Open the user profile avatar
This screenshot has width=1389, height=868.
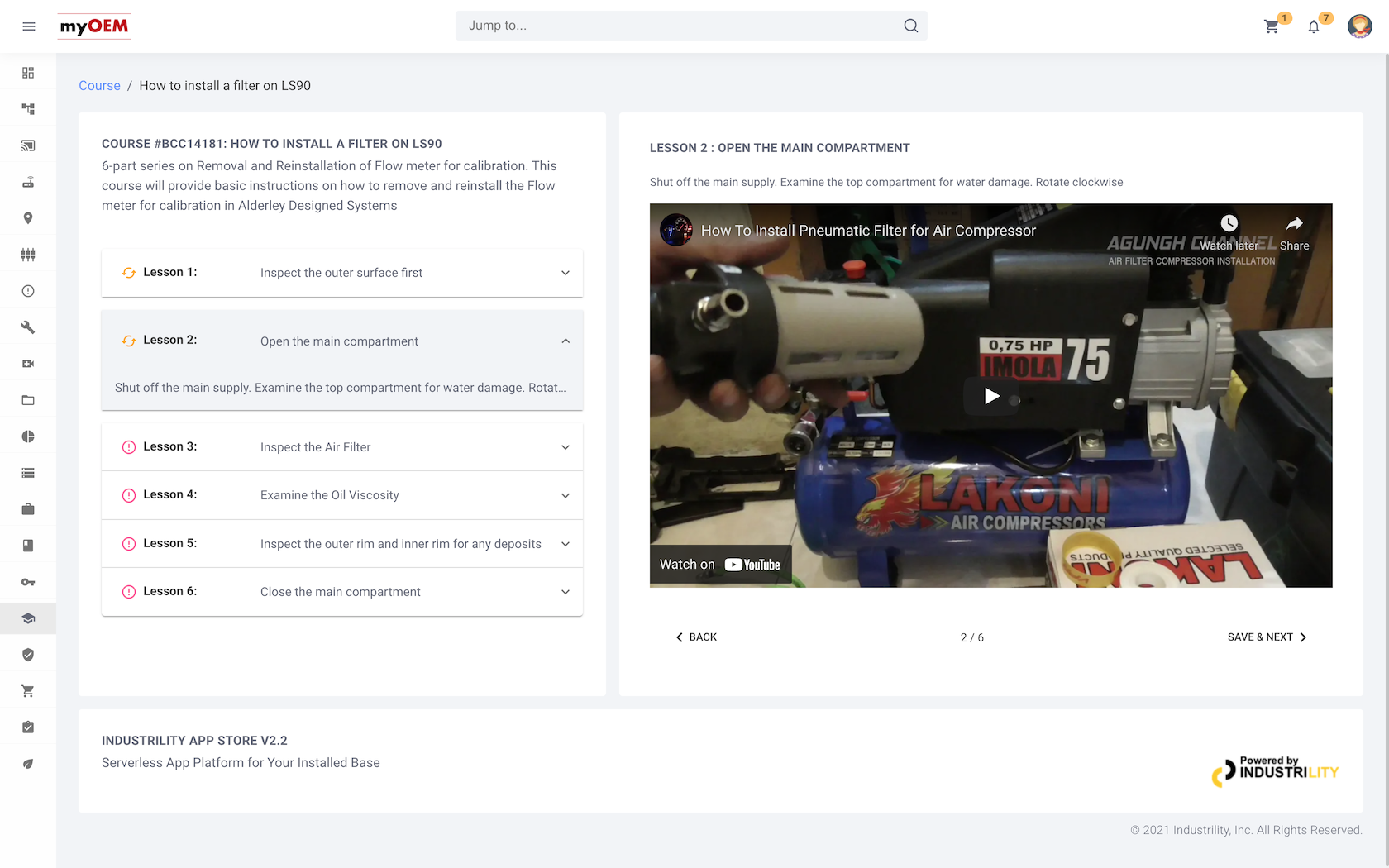1360,26
